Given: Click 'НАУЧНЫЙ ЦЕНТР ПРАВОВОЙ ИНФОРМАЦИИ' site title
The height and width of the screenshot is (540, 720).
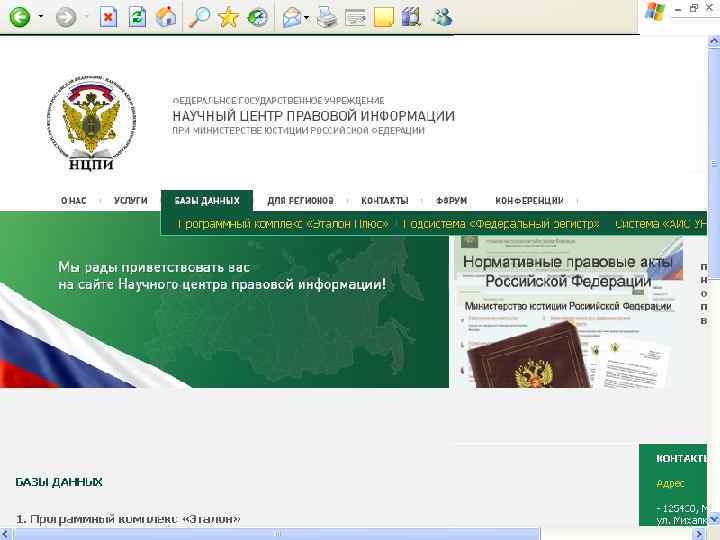Looking at the screenshot, I should pyautogui.click(x=314, y=116).
